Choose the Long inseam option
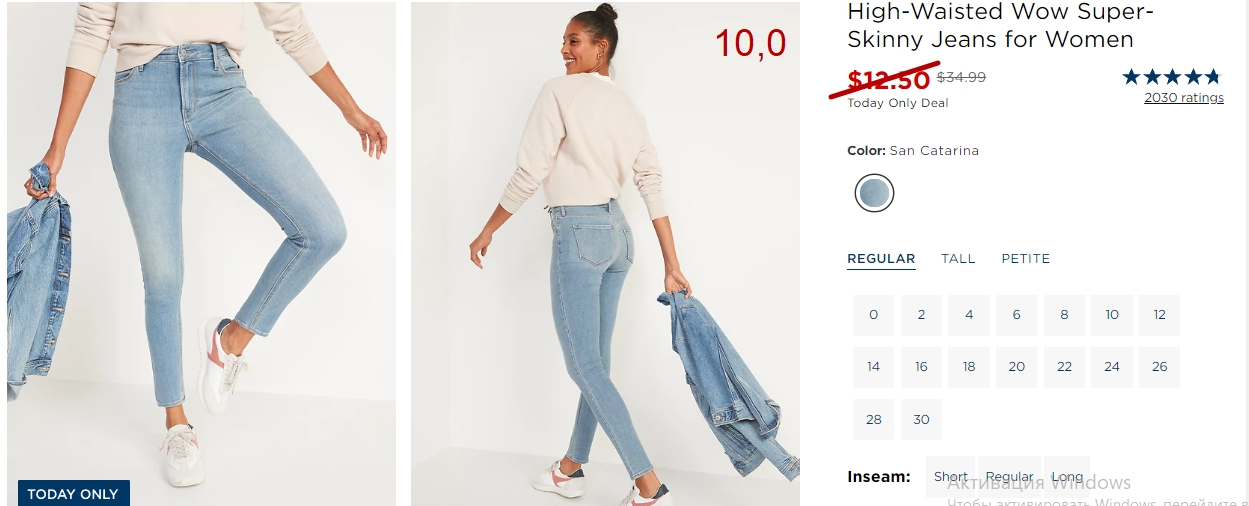Screen dimensions: 1249x506 [1067, 477]
